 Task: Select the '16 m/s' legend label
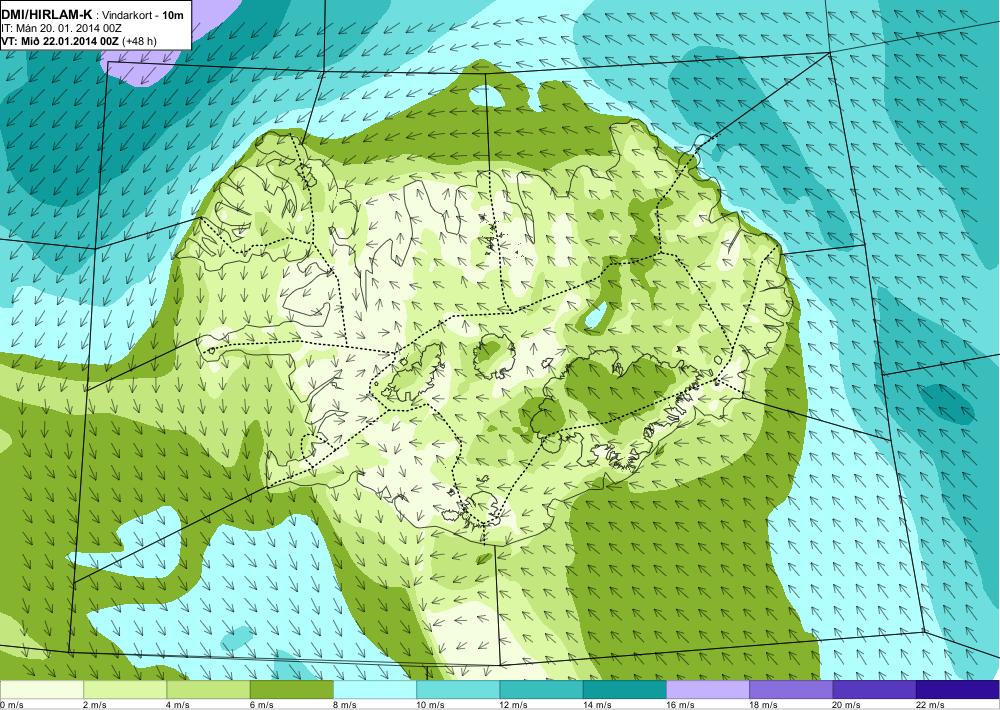680,705
